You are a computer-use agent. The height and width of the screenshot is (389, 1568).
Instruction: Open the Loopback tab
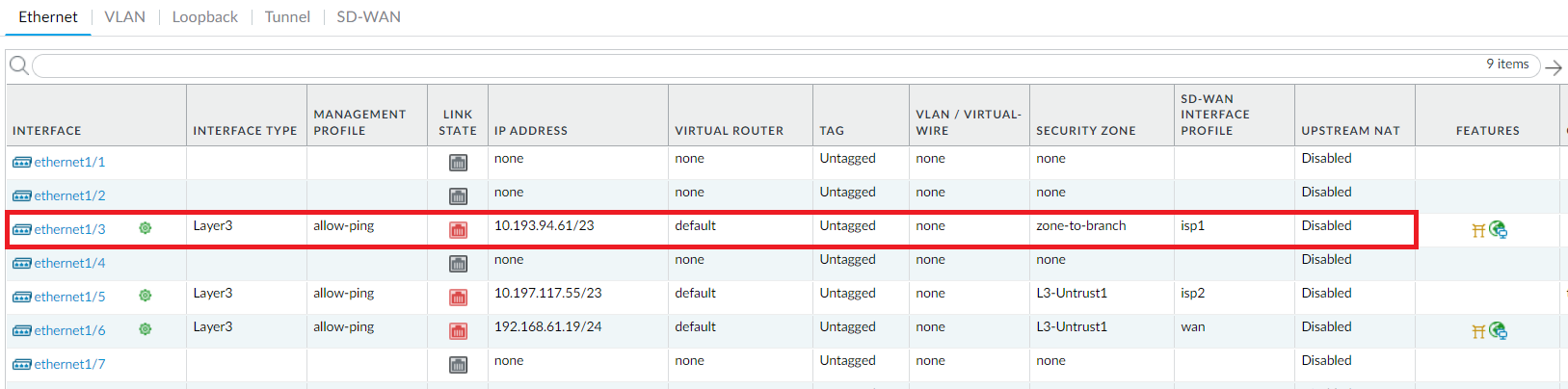click(x=204, y=17)
